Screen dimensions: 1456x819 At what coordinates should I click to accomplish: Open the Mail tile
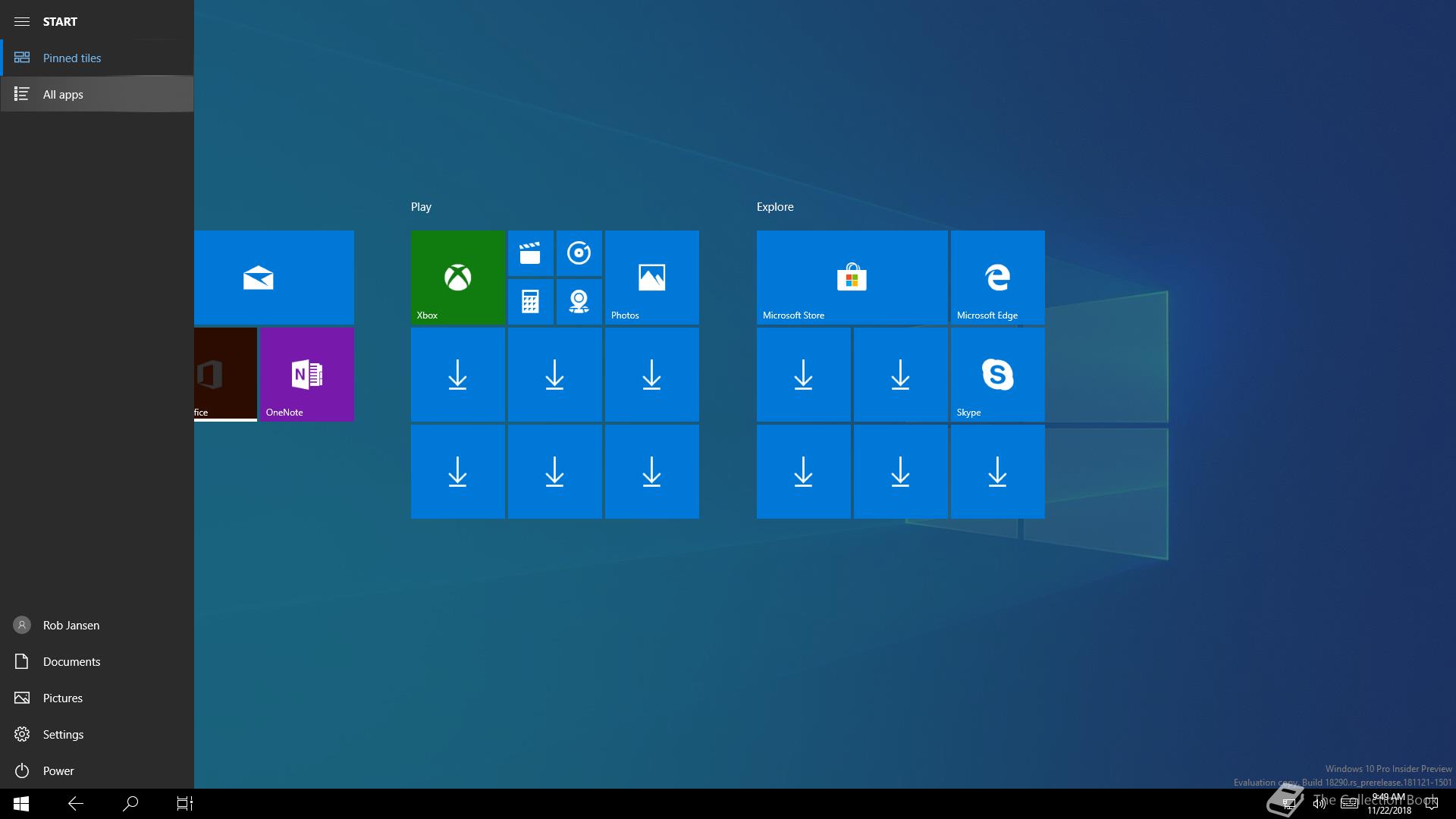click(274, 278)
